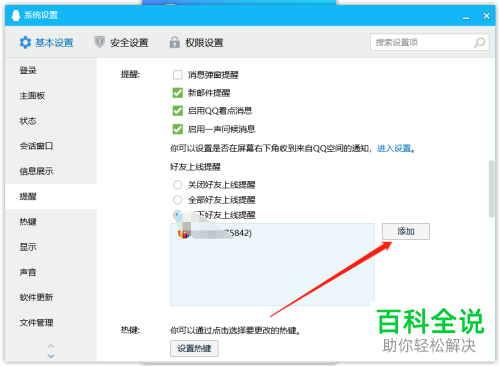Choose 全部好友上线提醒 radio option
The height and width of the screenshot is (366, 500).
(178, 200)
